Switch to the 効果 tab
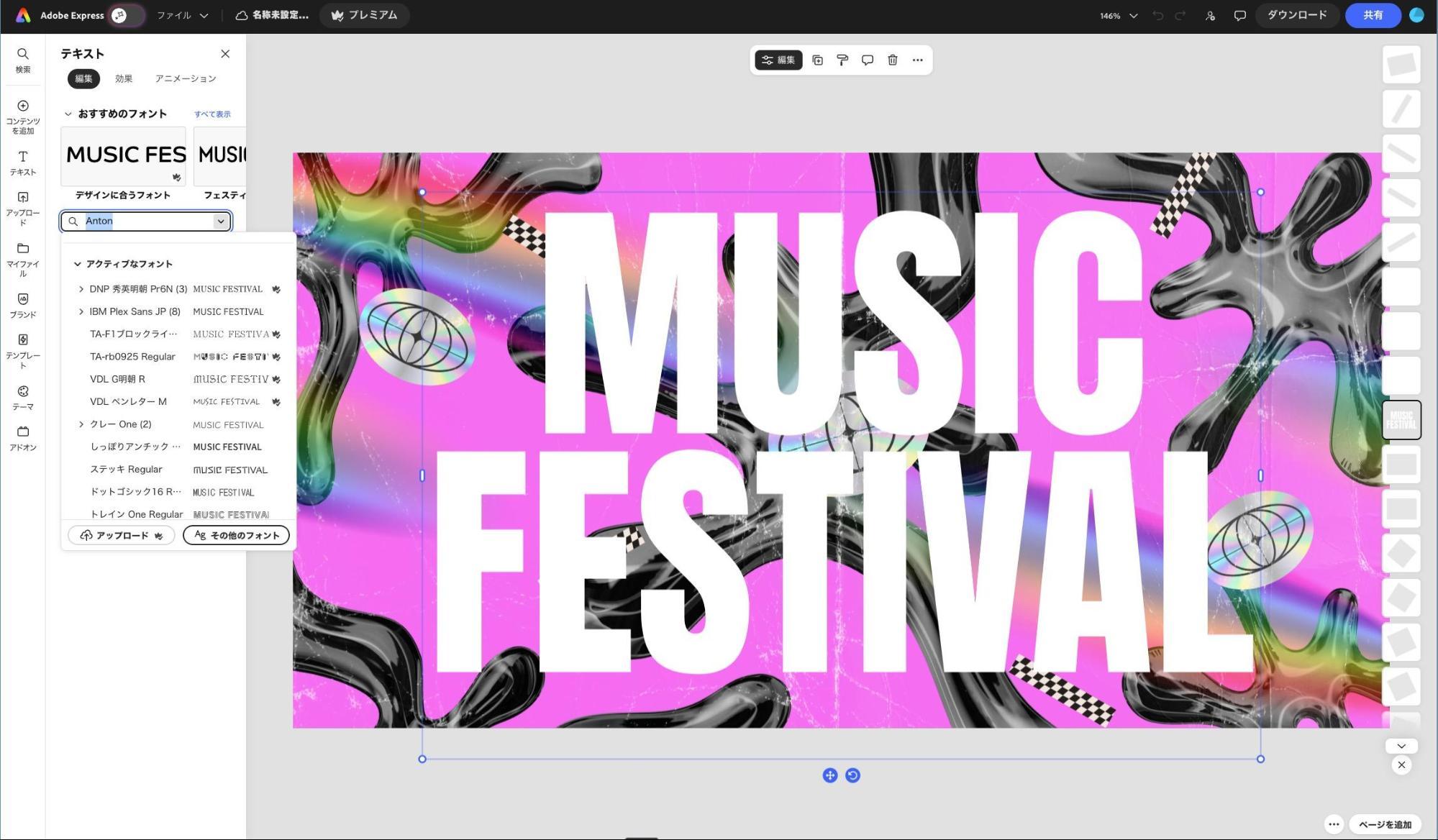This screenshot has height=840, width=1438. click(124, 78)
